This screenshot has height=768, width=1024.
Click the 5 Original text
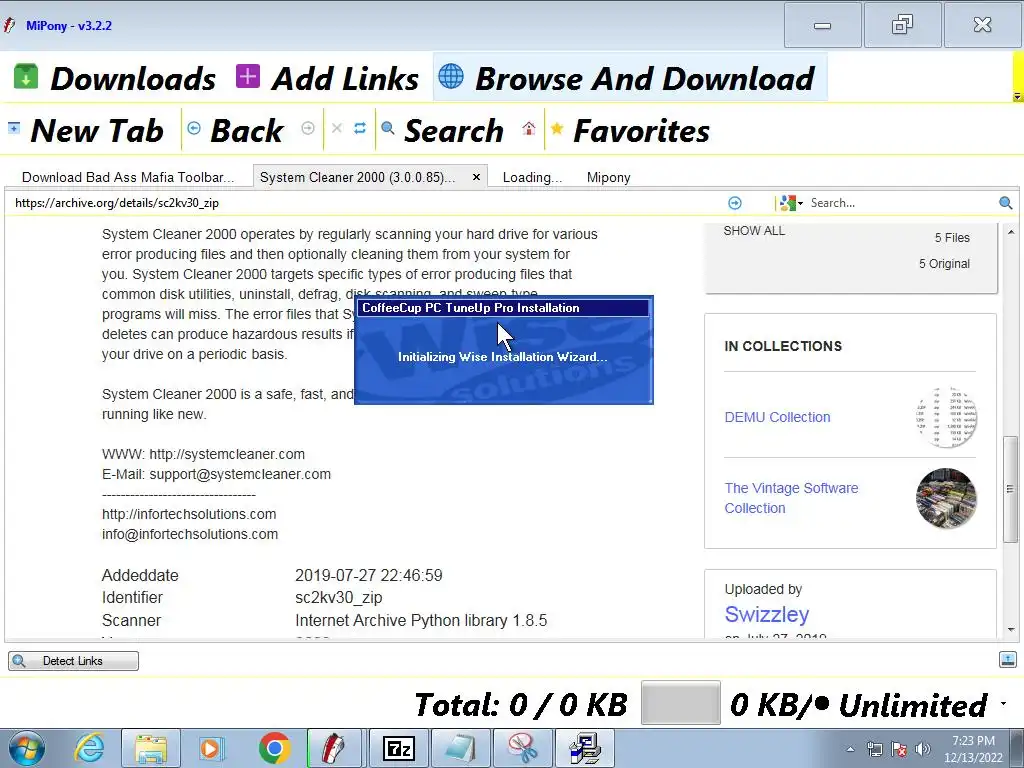[x=944, y=263]
